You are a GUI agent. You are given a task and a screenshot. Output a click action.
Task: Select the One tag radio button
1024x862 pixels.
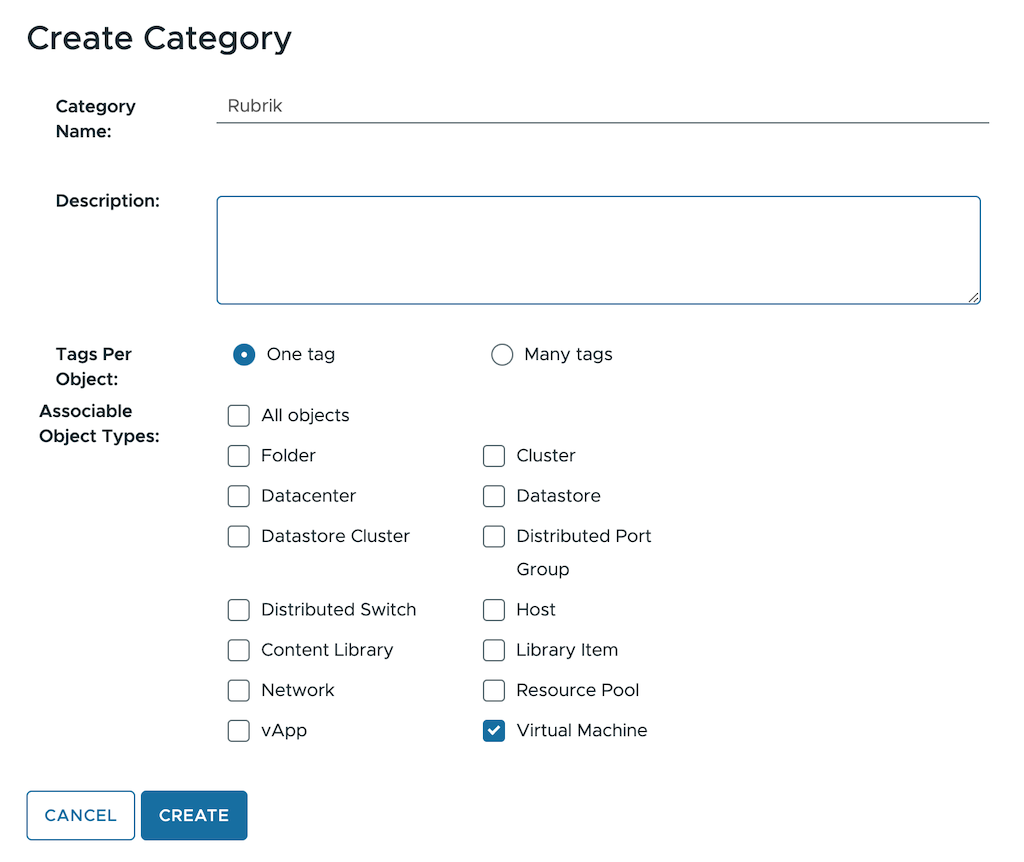pyautogui.click(x=244, y=355)
